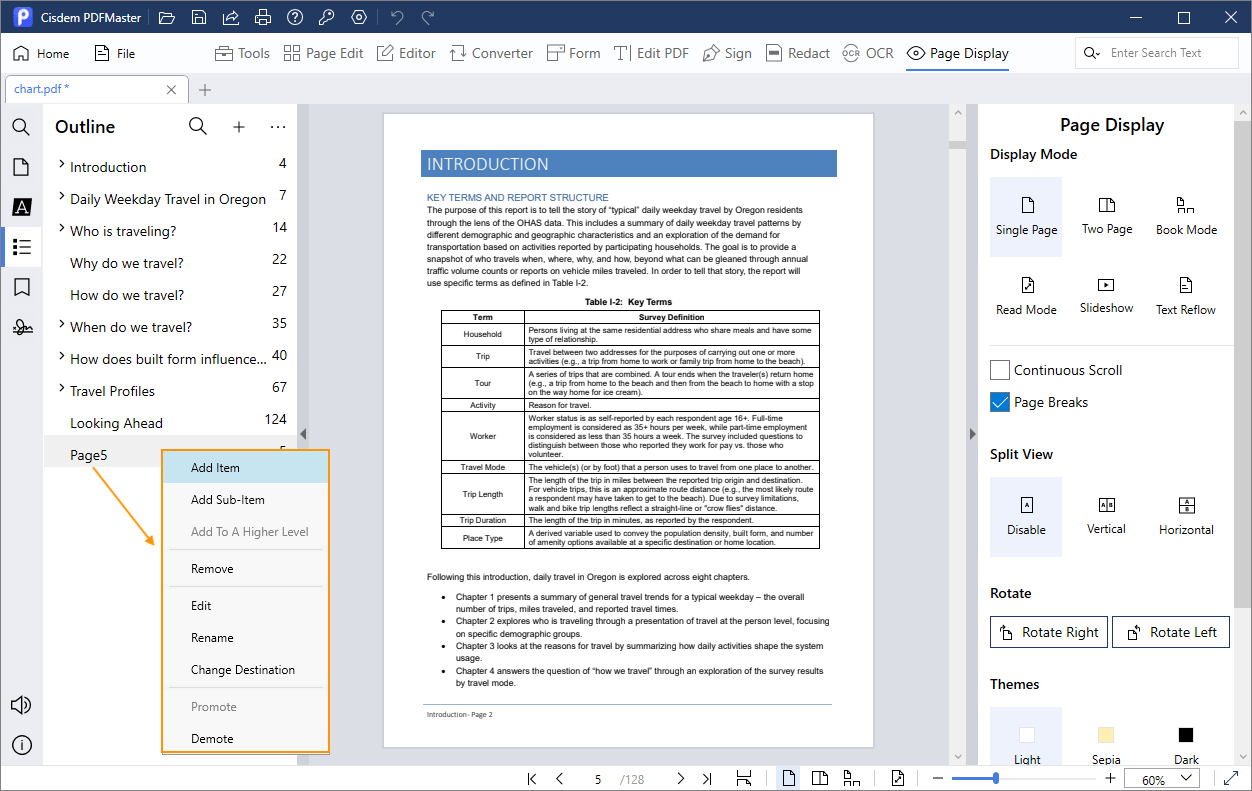Select Book Mode display icon
Screen dimensions: 1252x791
pyautogui.click(x=1186, y=216)
